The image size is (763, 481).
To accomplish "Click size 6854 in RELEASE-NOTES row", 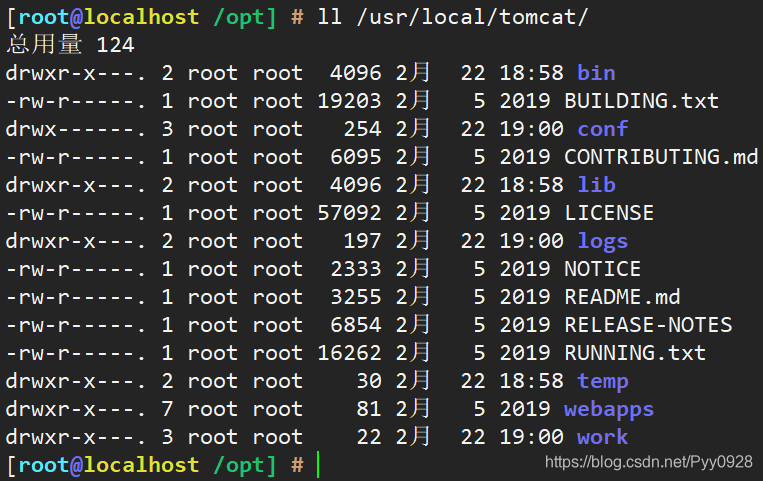I will [356, 325].
